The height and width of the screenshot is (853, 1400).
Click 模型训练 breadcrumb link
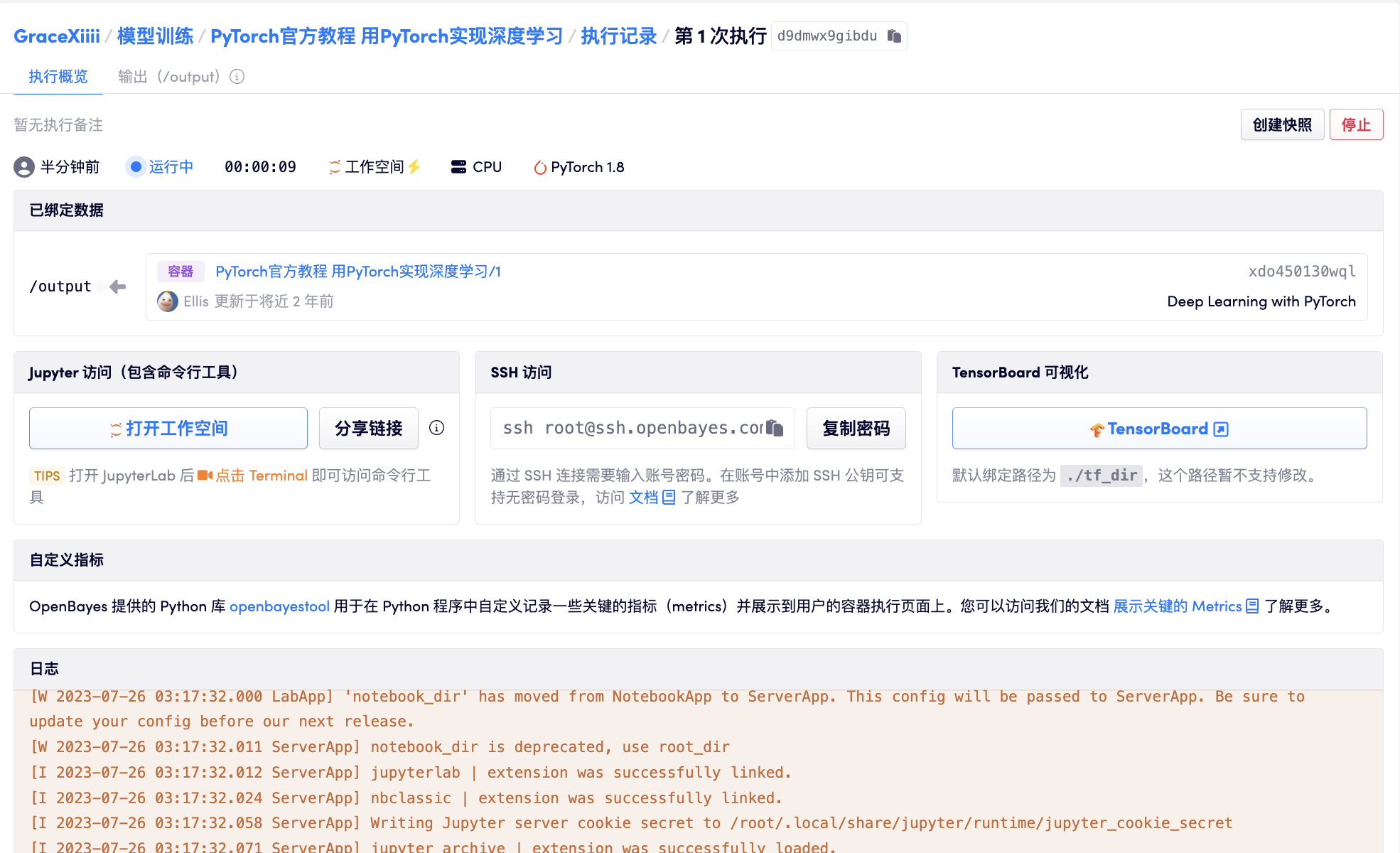(x=155, y=36)
